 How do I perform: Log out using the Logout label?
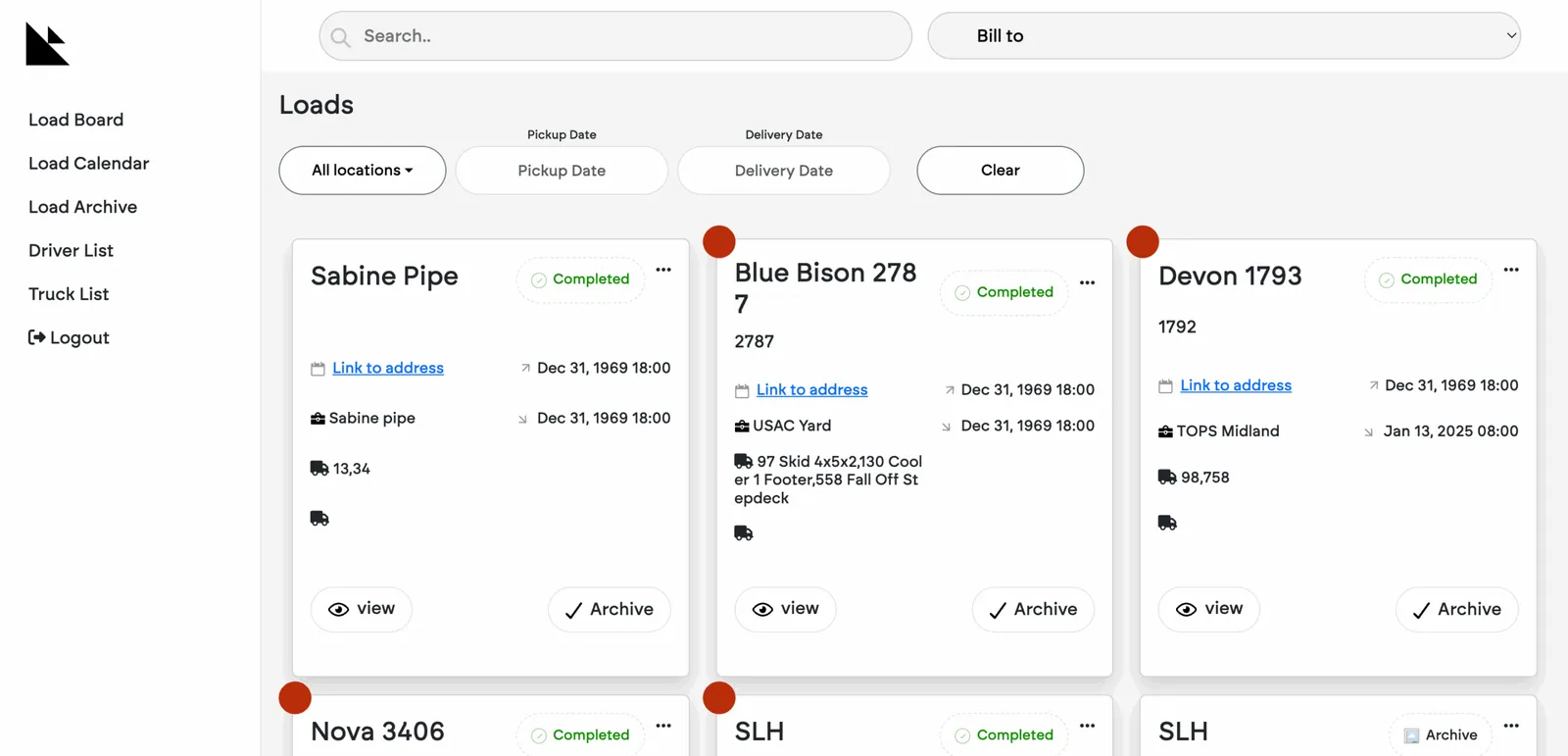pos(79,338)
